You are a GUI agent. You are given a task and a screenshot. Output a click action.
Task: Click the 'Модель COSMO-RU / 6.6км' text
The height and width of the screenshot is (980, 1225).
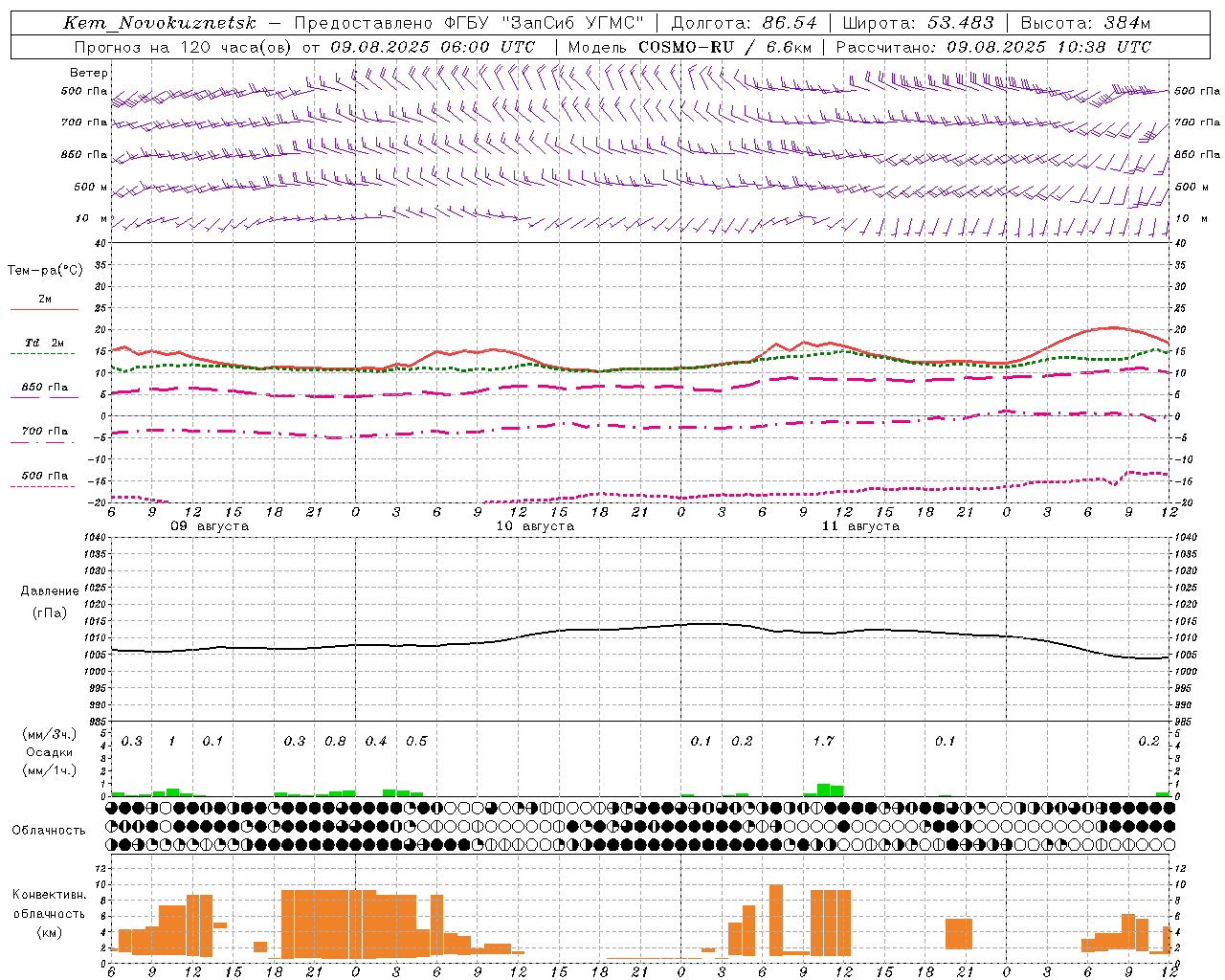coord(690,47)
